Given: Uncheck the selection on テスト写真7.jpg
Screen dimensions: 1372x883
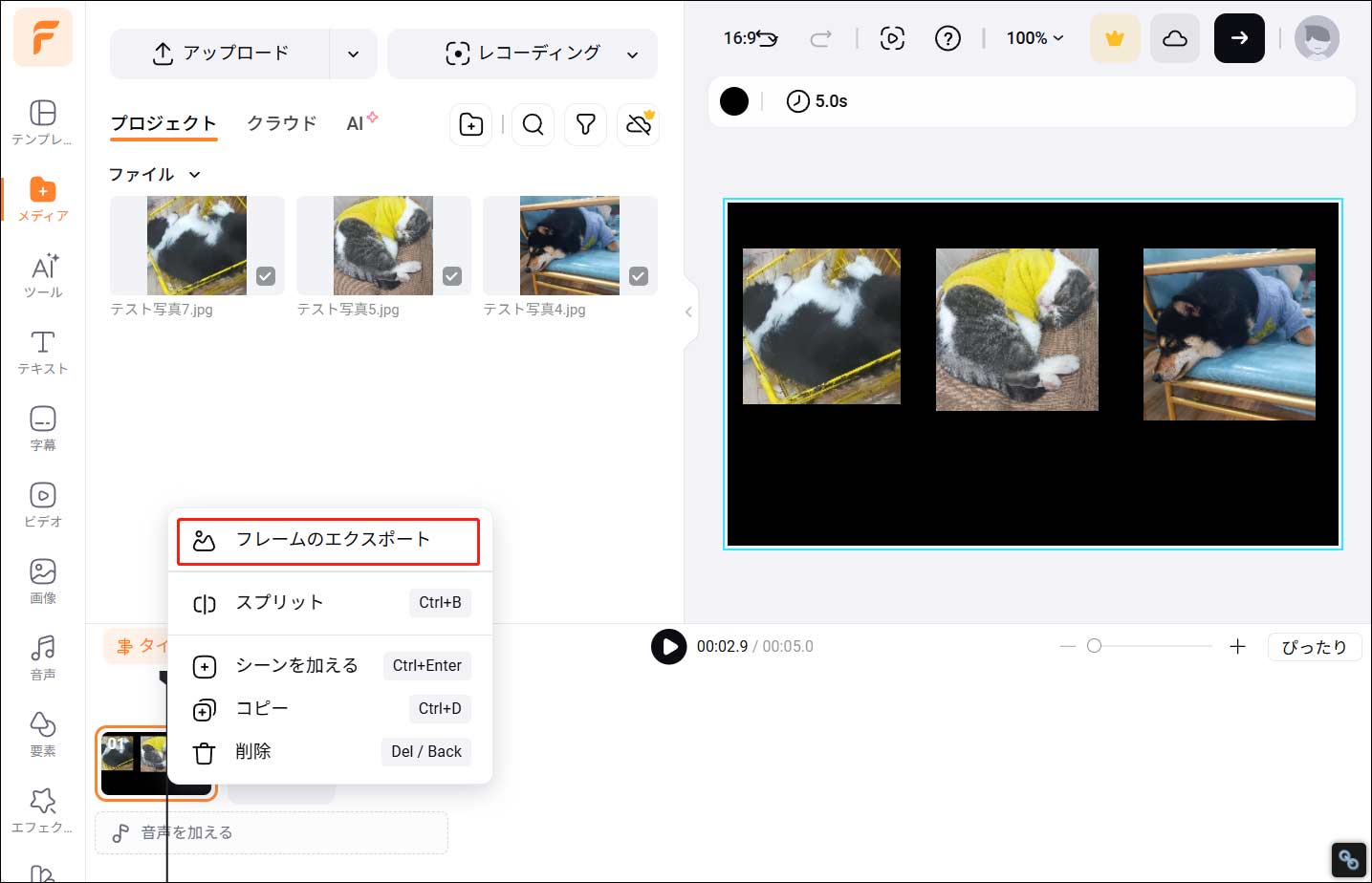Looking at the screenshot, I should point(265,277).
